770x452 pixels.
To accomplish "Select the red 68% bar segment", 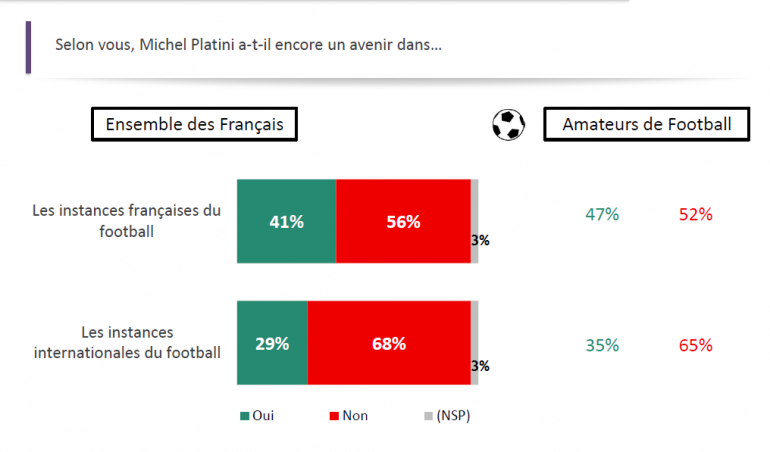I will (x=389, y=343).
